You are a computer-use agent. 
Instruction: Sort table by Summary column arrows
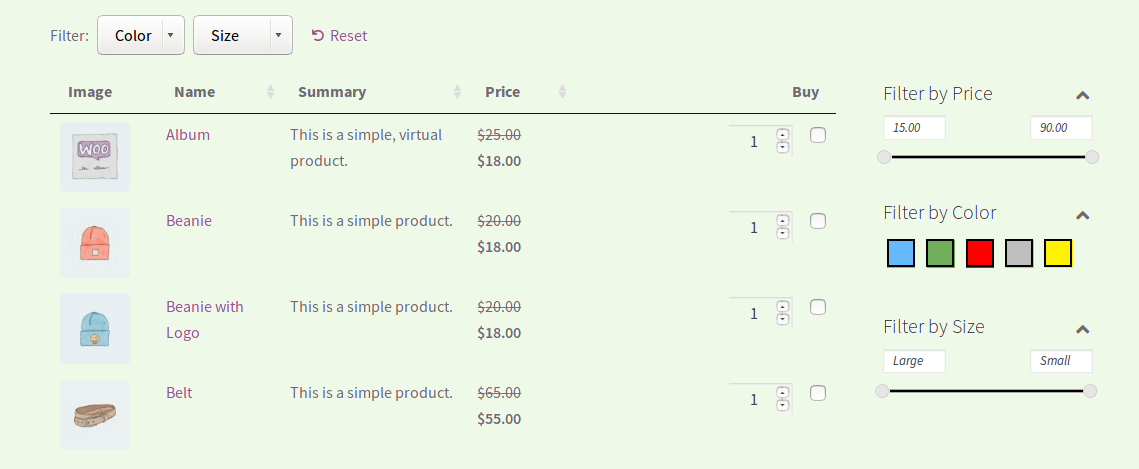point(458,91)
